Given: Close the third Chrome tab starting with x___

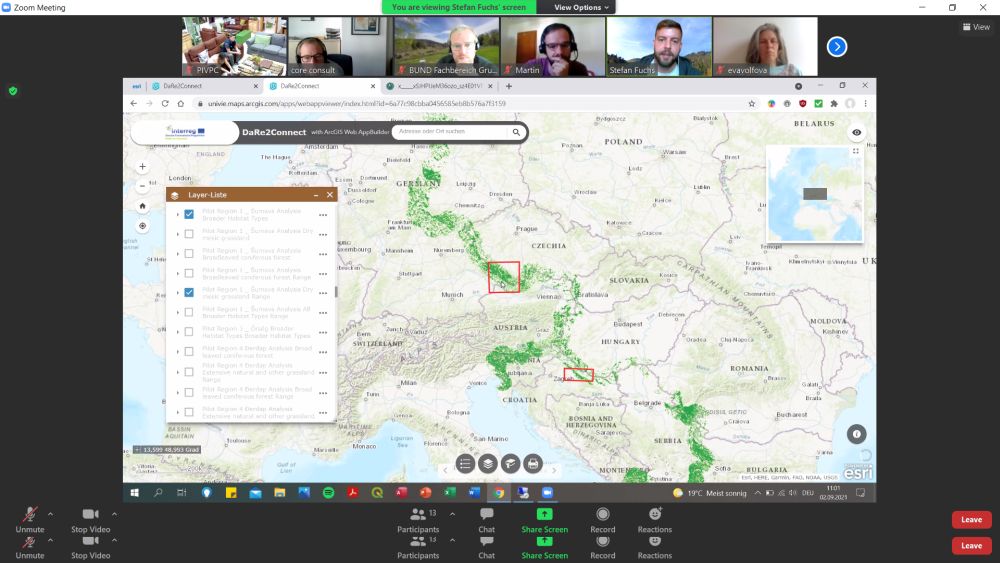Looking at the screenshot, I should [490, 86].
